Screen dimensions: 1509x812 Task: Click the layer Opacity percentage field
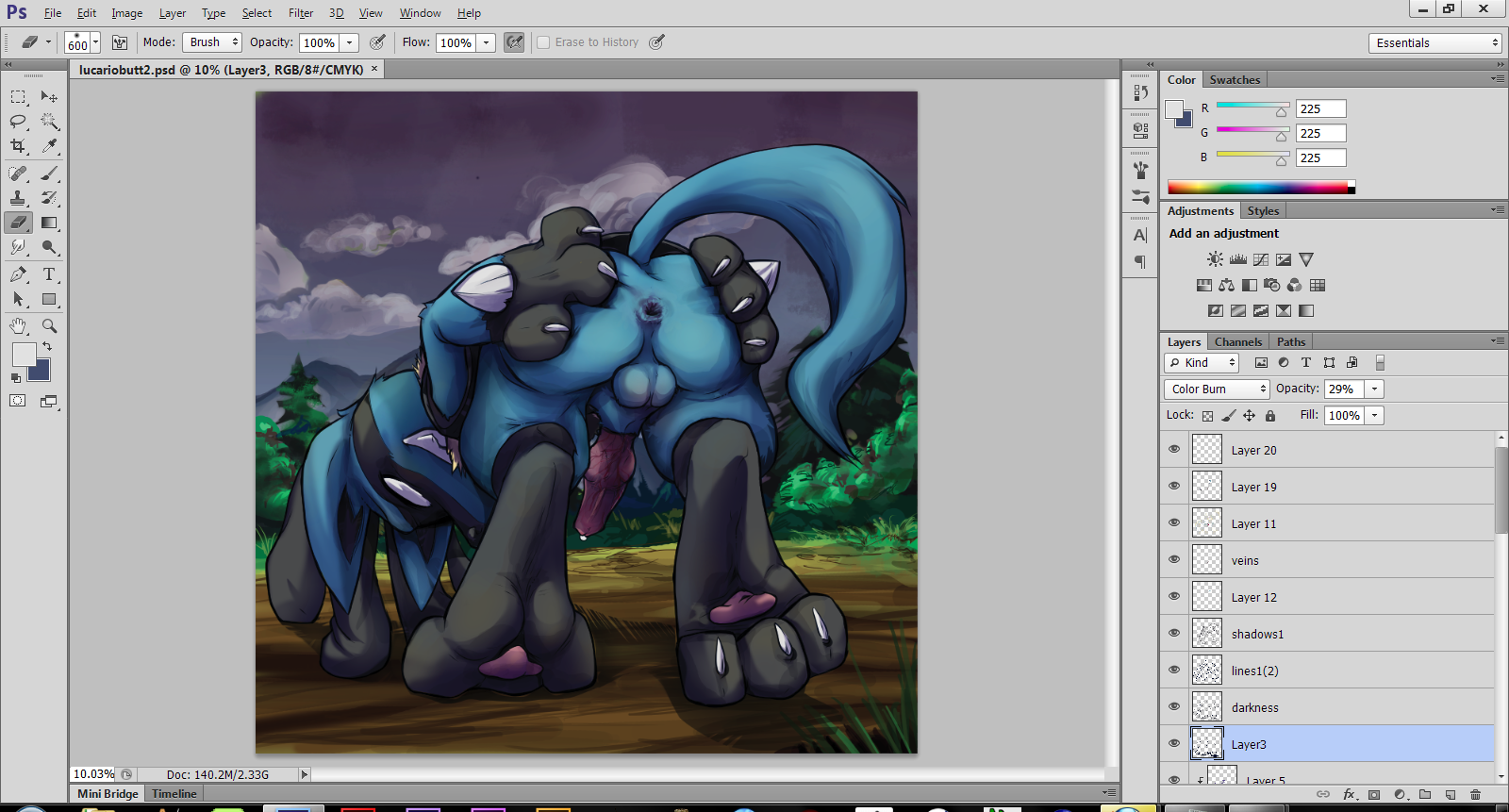[x=1342, y=389]
